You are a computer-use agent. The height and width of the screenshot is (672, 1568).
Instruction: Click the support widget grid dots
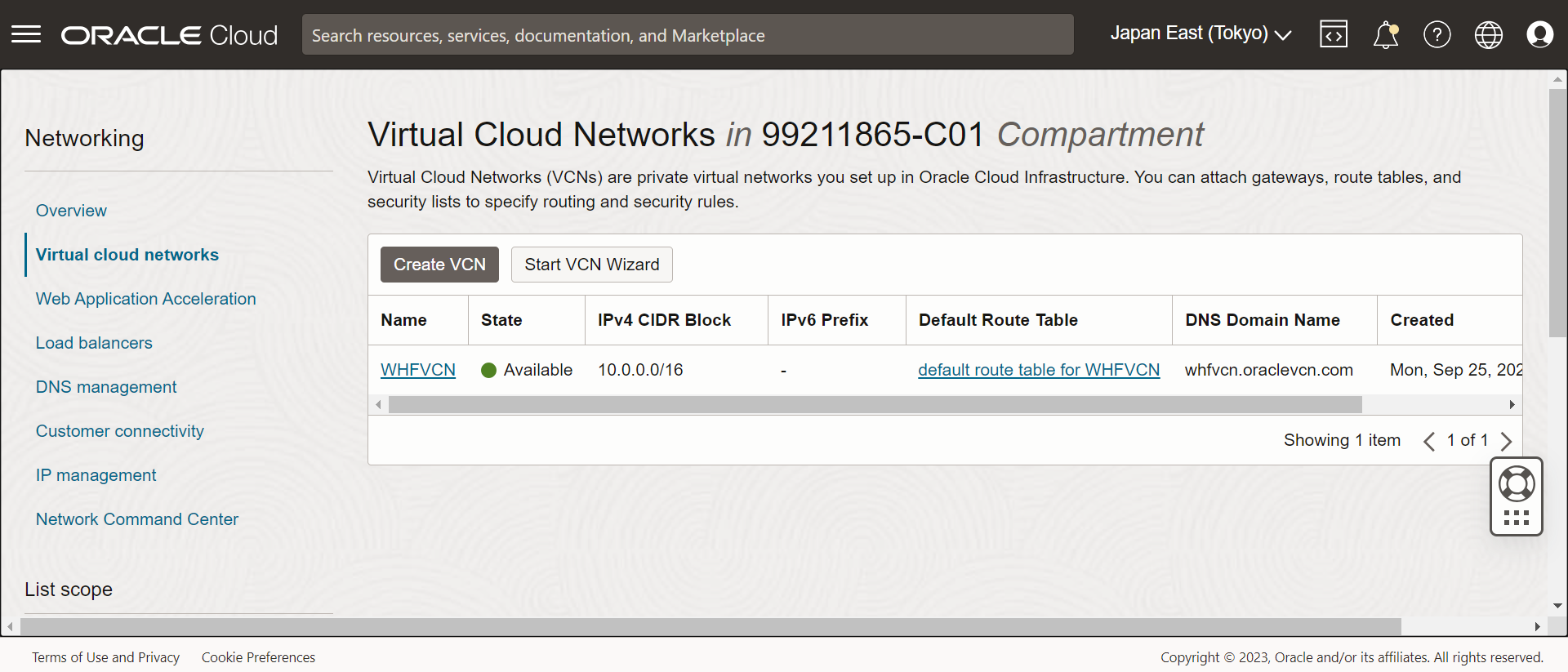[1517, 518]
